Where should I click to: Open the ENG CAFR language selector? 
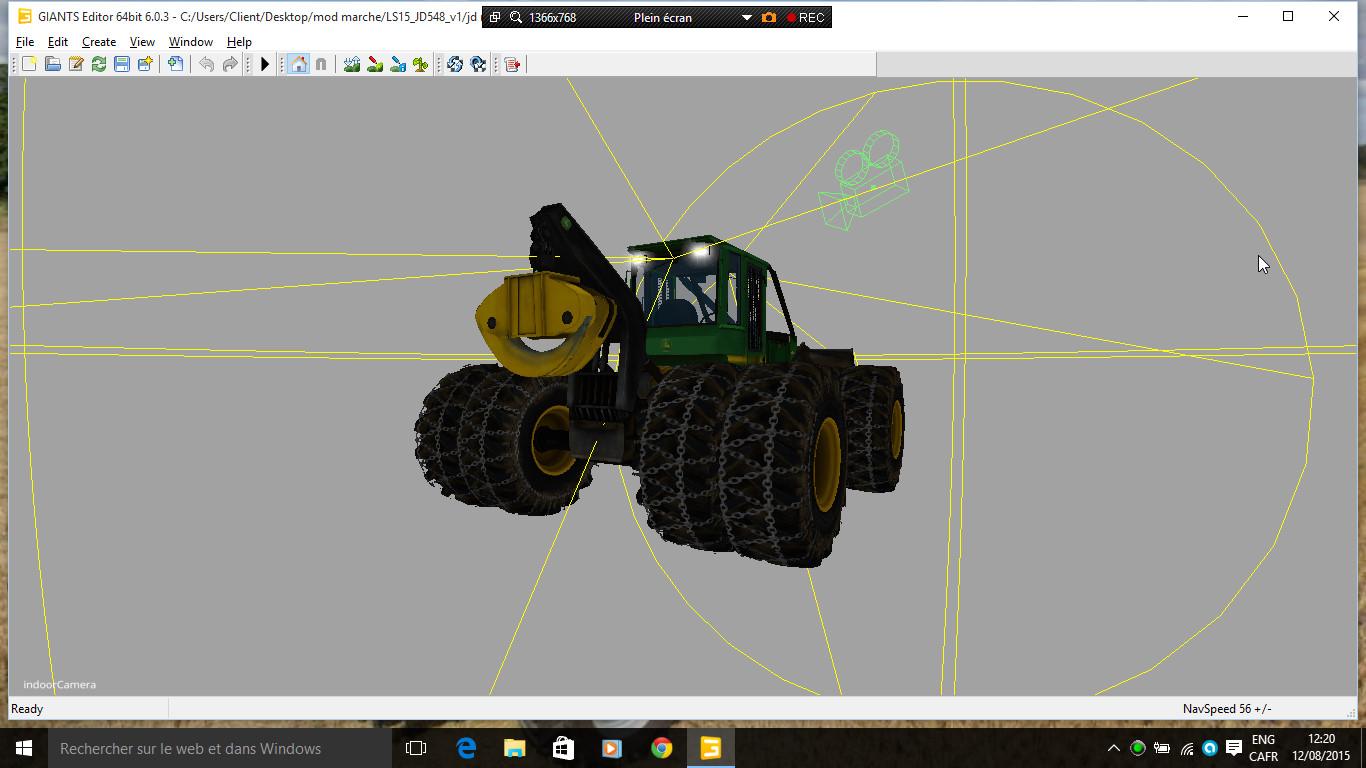point(1263,748)
